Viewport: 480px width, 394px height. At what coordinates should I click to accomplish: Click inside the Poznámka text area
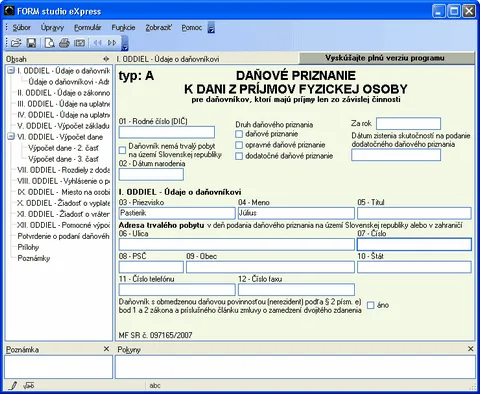tap(59, 367)
